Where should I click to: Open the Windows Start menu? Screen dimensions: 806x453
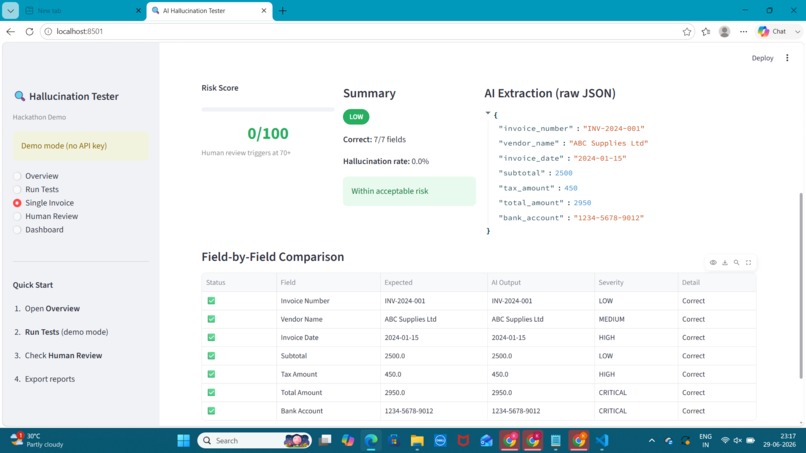(x=184, y=441)
